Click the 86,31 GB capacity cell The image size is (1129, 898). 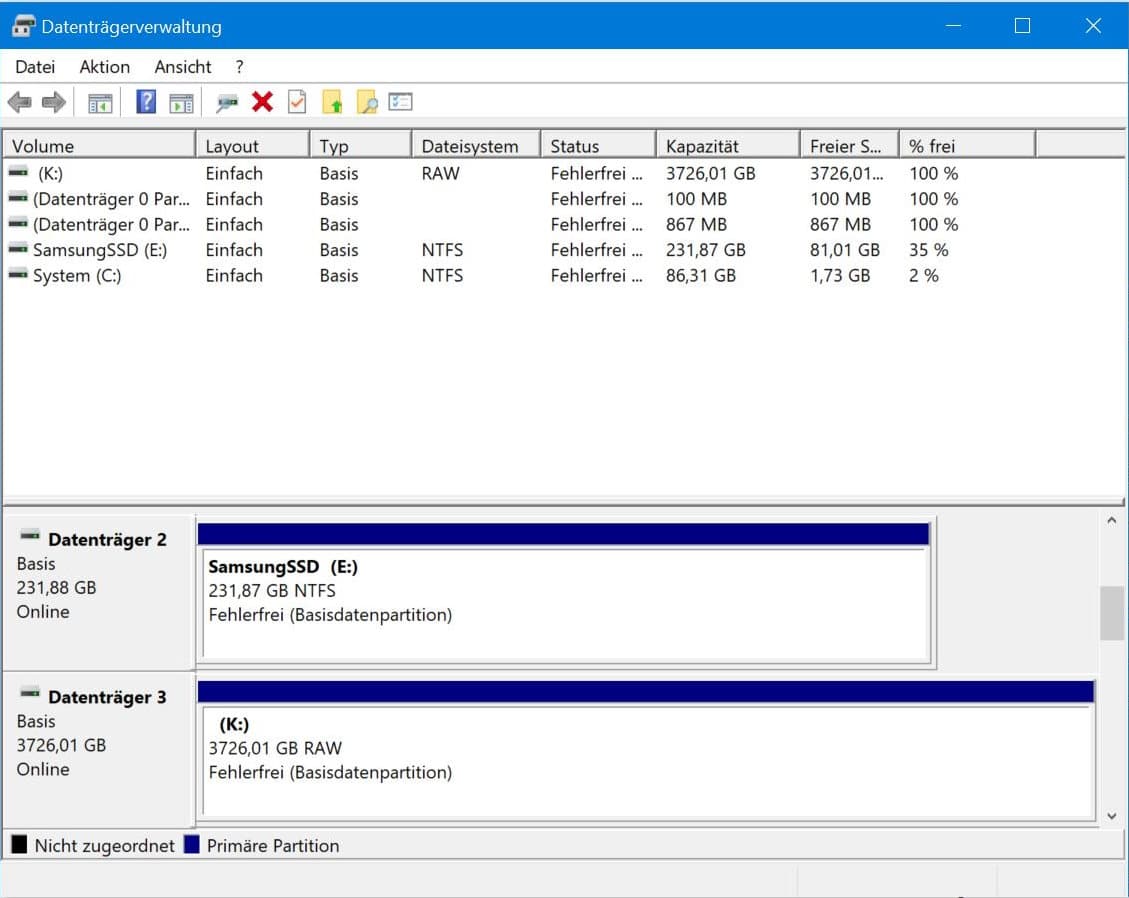tap(701, 276)
